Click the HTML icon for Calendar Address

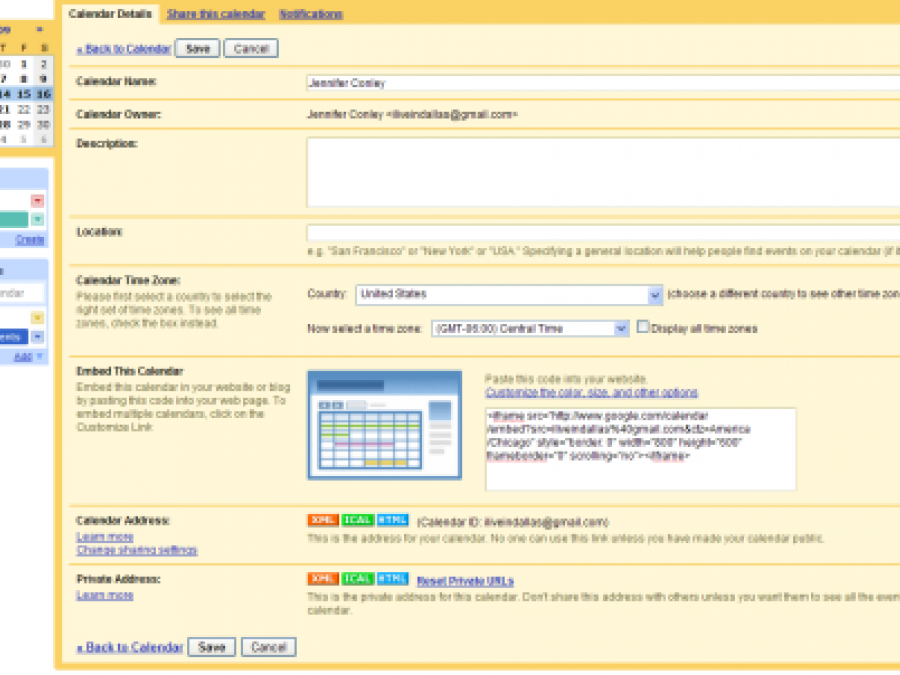pyautogui.click(x=392, y=521)
